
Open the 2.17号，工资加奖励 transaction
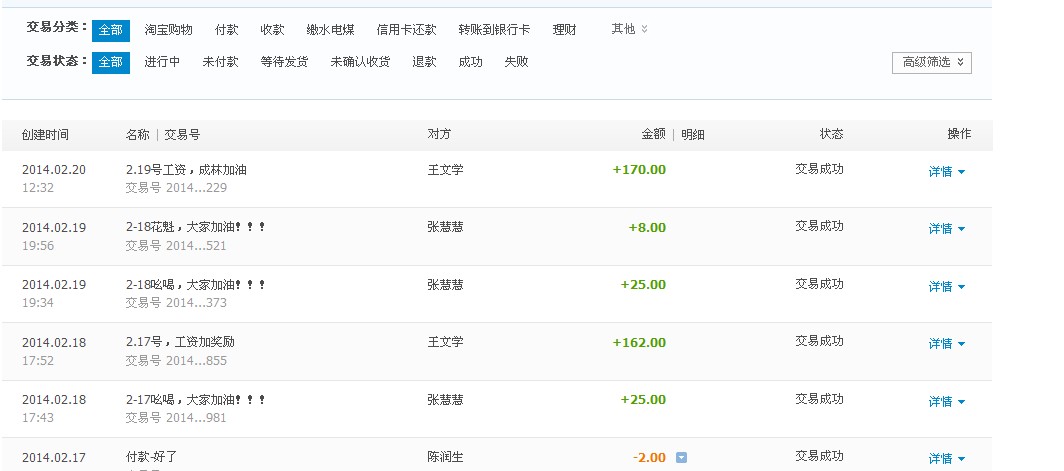180,342
